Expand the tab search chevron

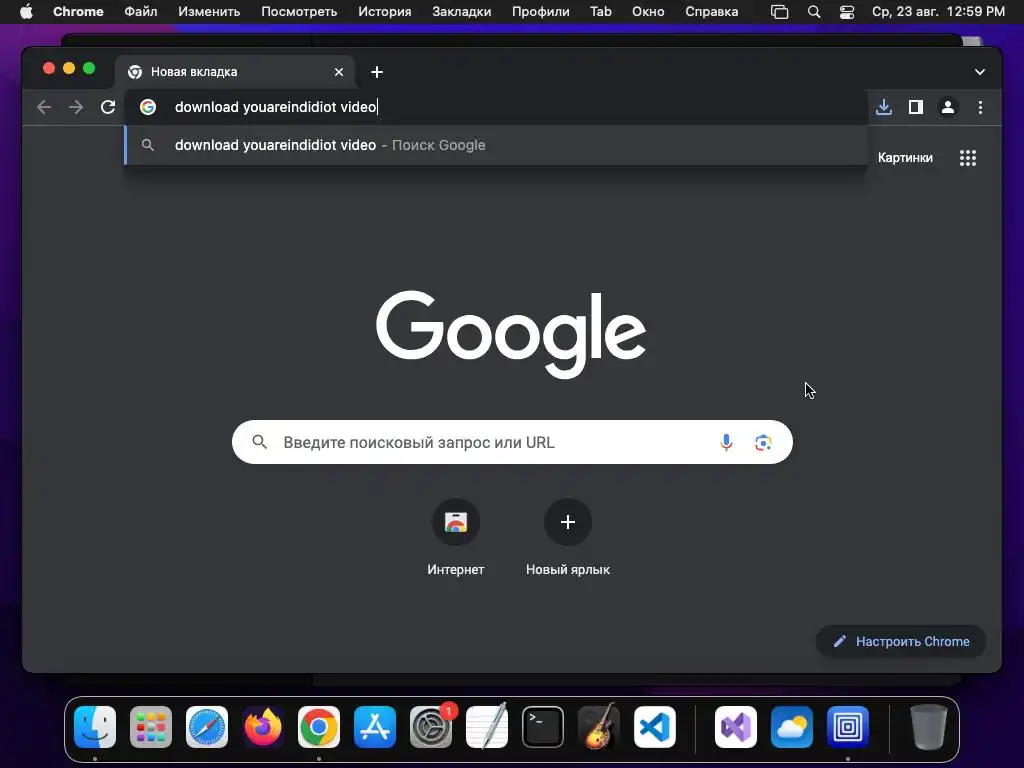click(980, 72)
